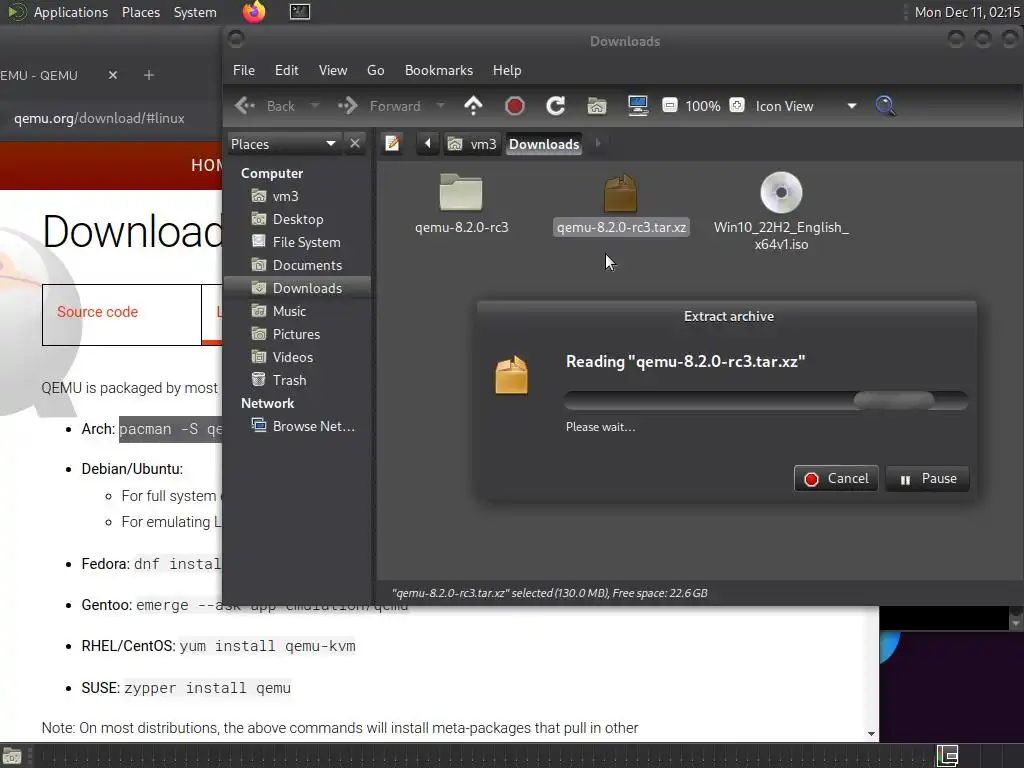This screenshot has width=1024, height=768.
Task: Click the clock showing Mon Dec 11
Action: [967, 12]
